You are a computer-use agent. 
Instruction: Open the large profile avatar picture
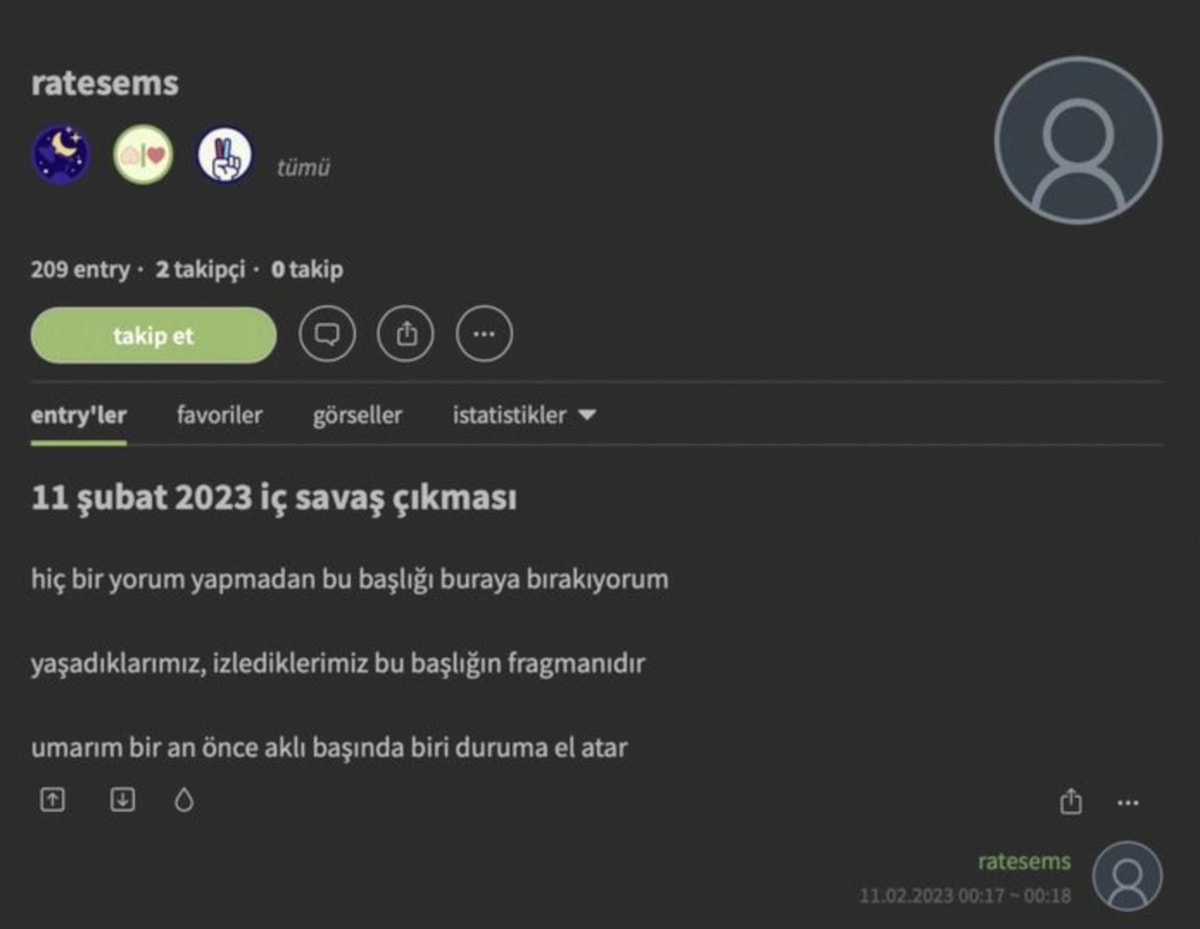click(1078, 140)
